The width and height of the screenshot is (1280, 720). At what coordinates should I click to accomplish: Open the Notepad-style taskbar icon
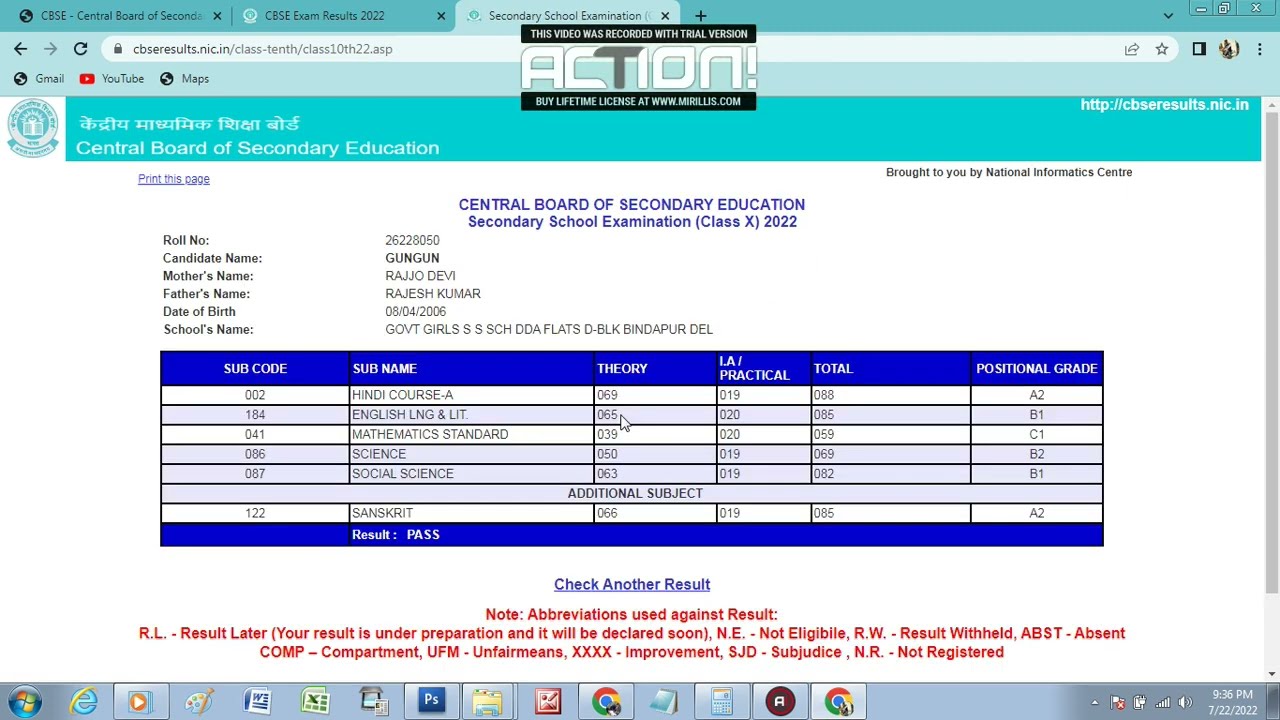(664, 701)
